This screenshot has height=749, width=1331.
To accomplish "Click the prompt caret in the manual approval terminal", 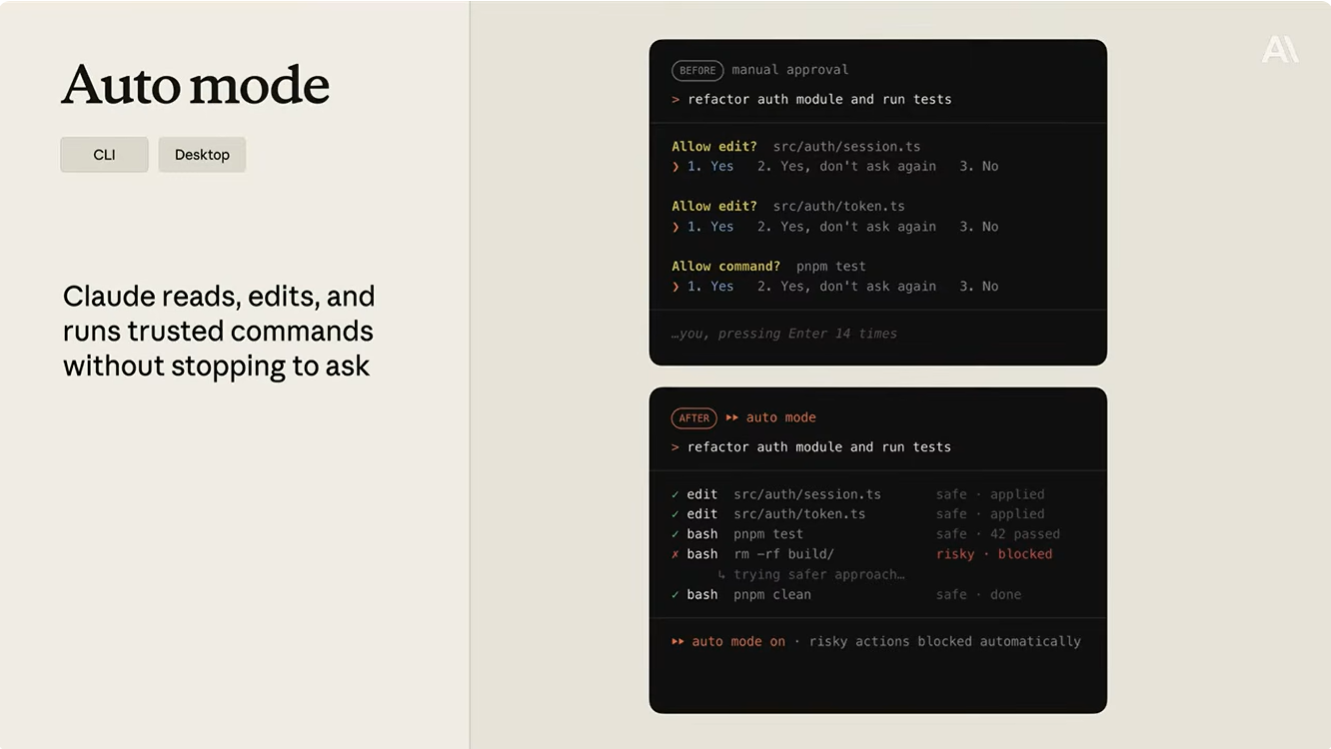I will [676, 100].
